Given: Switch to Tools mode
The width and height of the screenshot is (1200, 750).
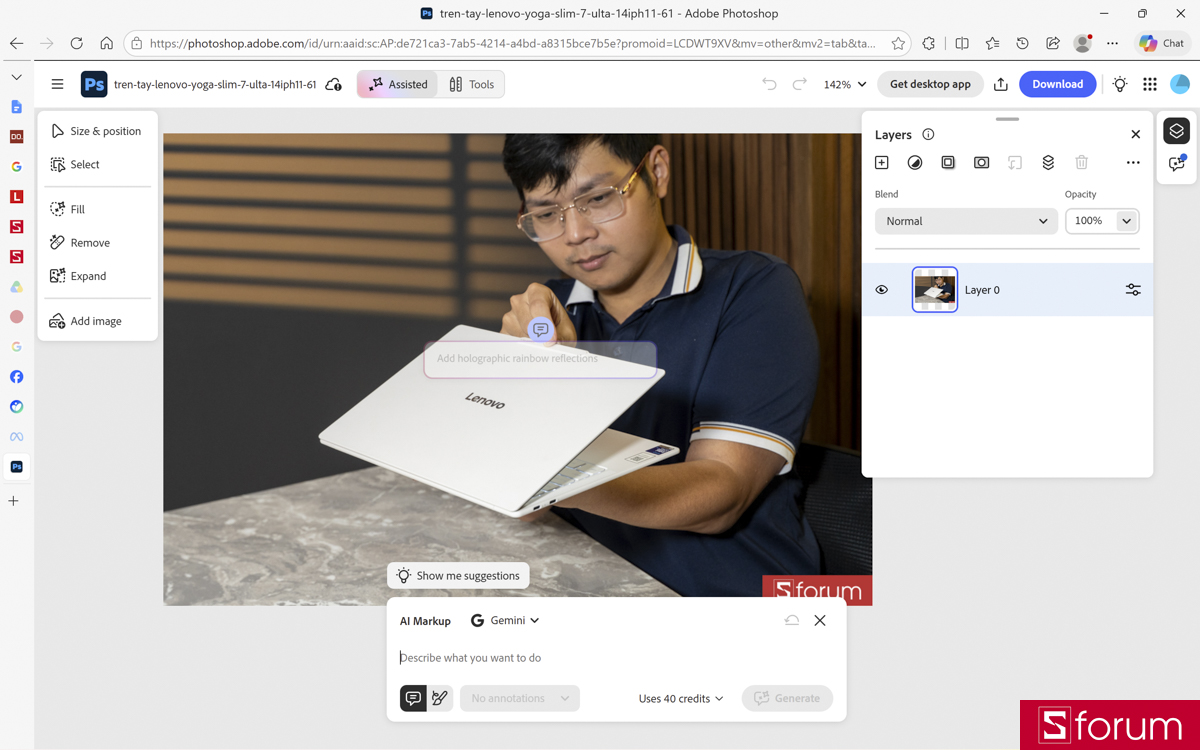Looking at the screenshot, I should [x=471, y=84].
